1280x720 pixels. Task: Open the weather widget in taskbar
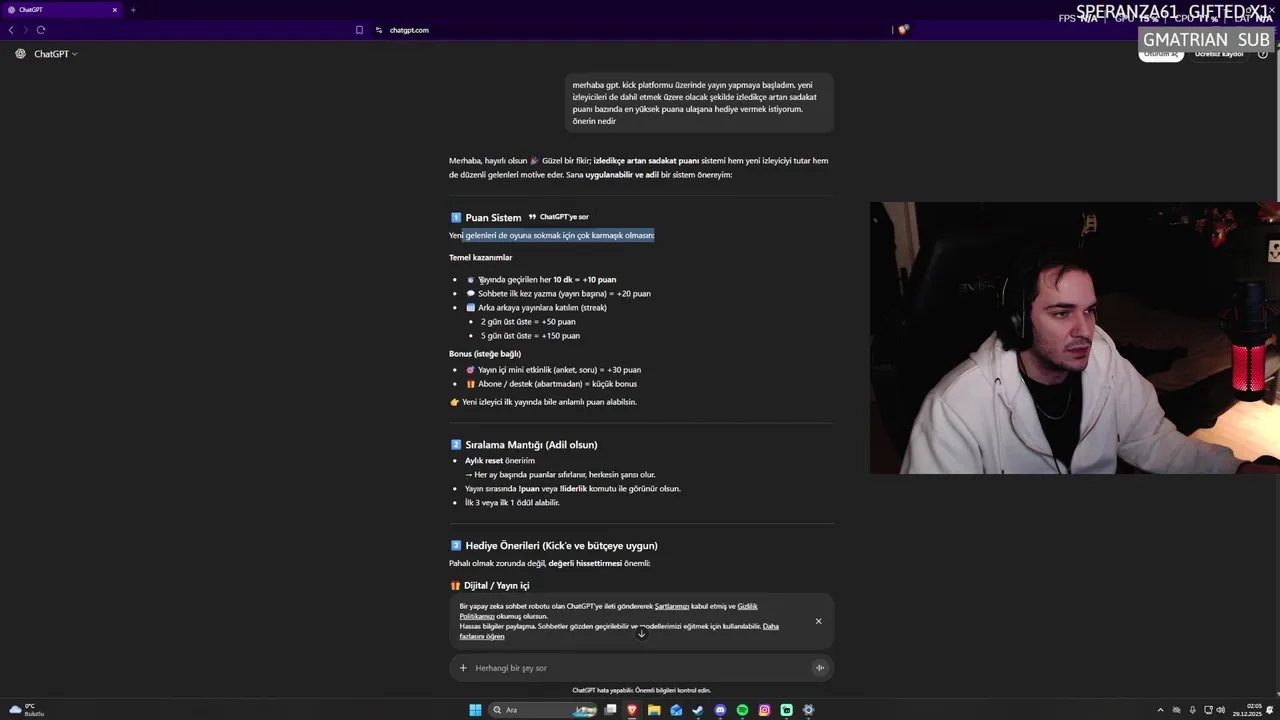[27, 710]
